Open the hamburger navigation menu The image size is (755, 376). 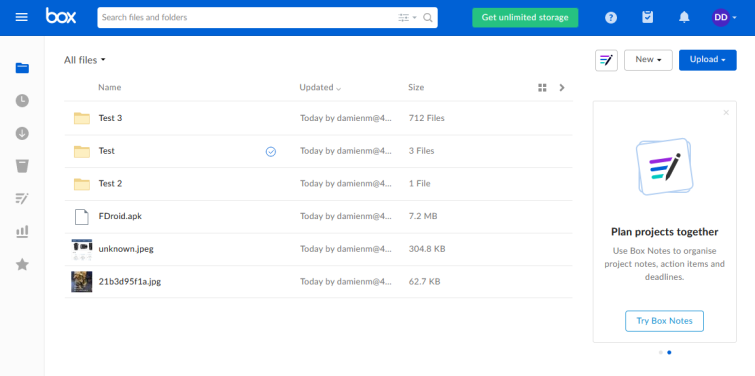click(x=22, y=17)
